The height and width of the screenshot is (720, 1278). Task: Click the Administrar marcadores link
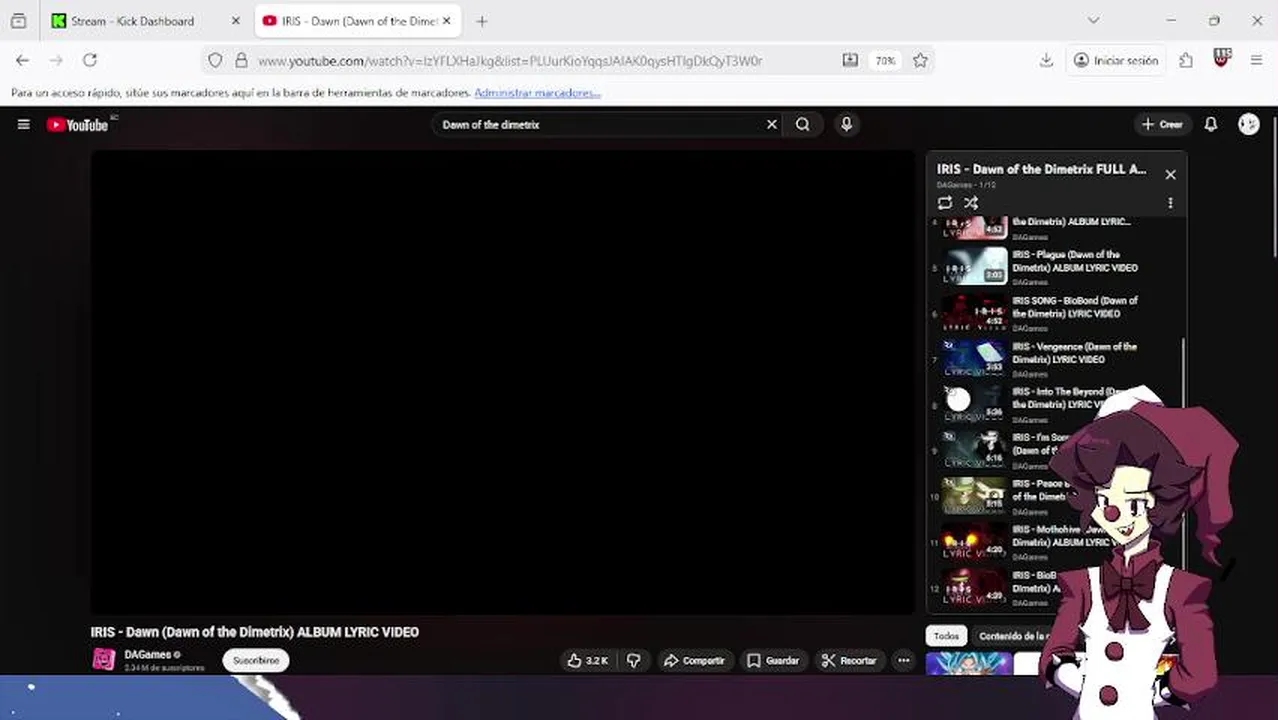537,93
